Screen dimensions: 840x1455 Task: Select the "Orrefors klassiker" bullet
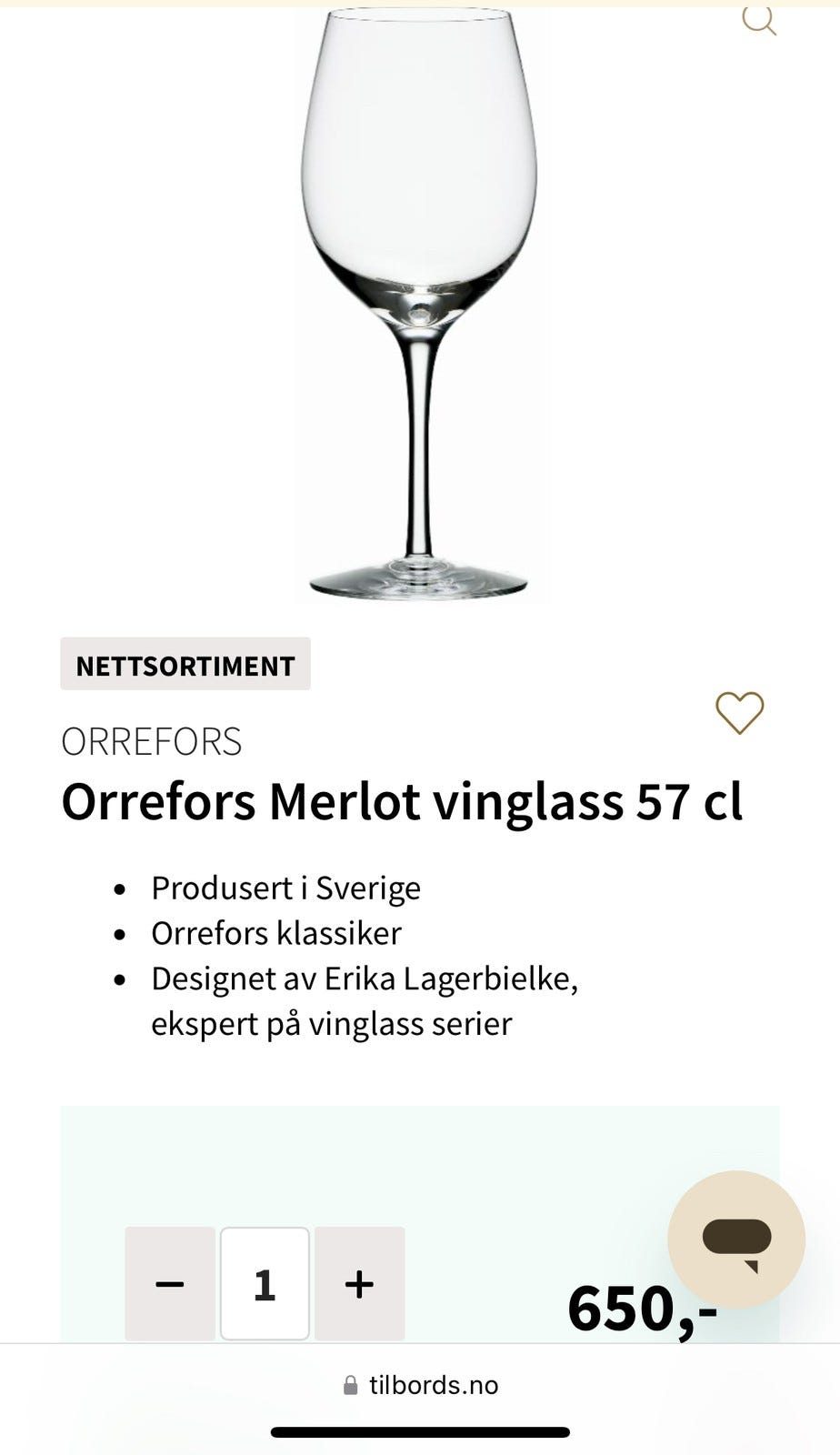click(x=276, y=933)
